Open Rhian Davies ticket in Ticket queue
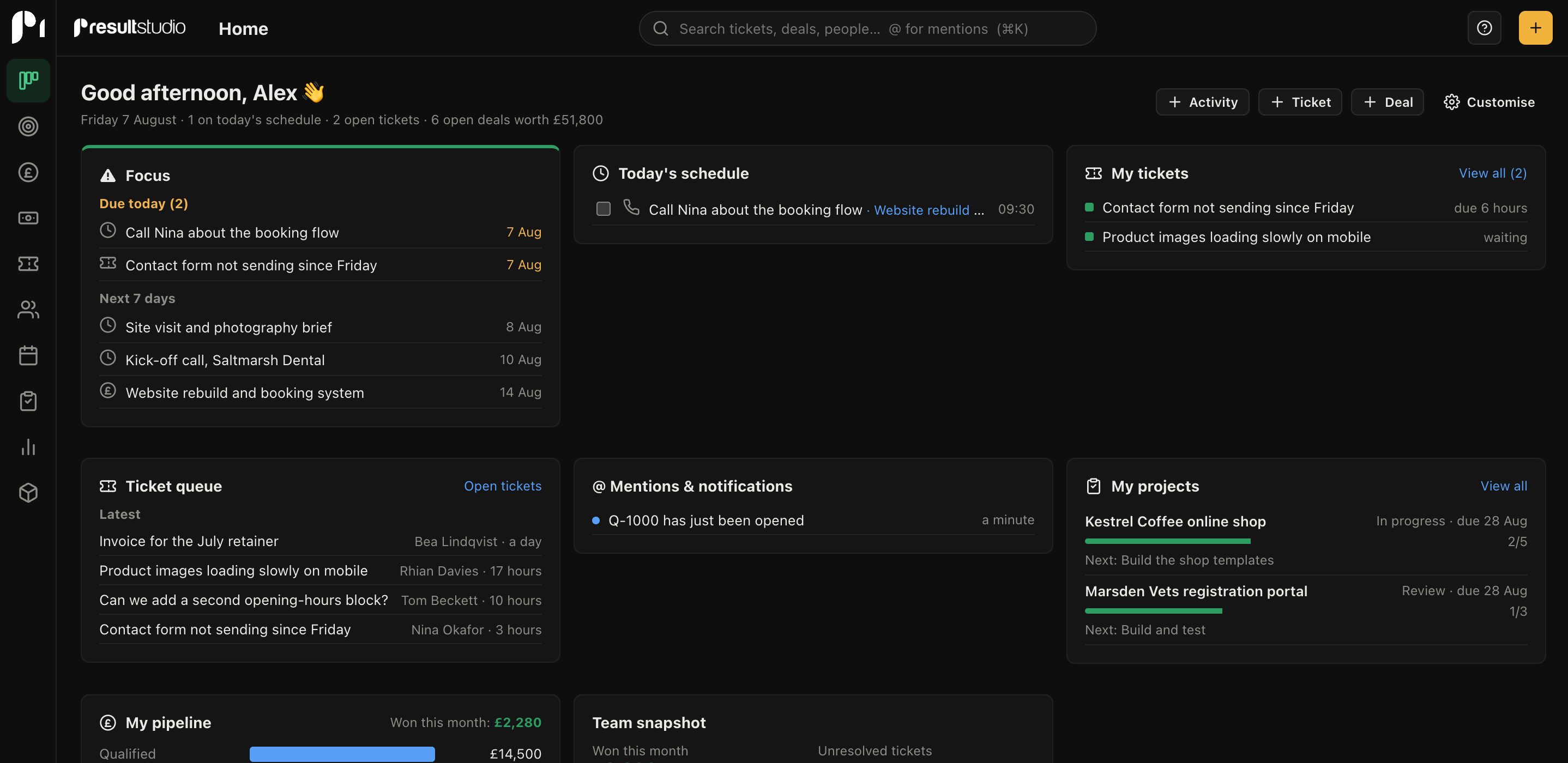 coord(320,571)
